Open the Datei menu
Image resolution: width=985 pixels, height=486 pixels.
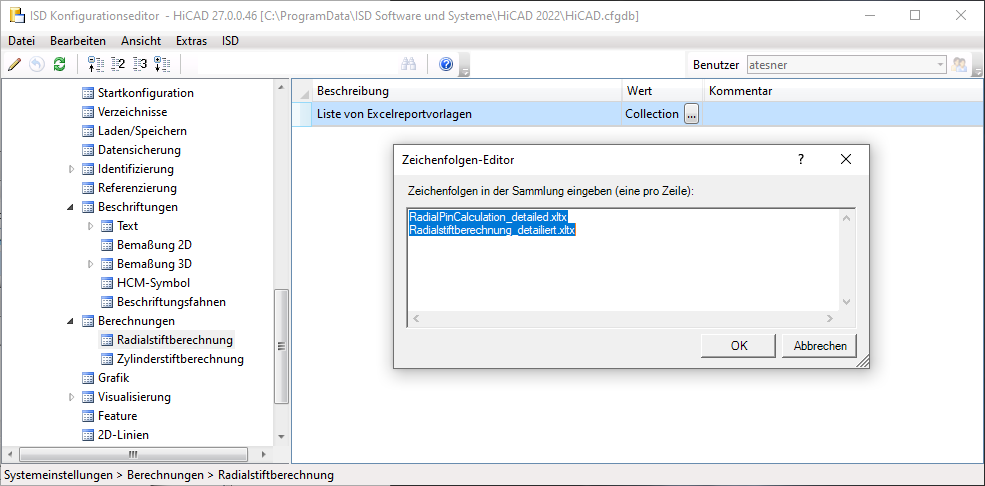coord(21,41)
